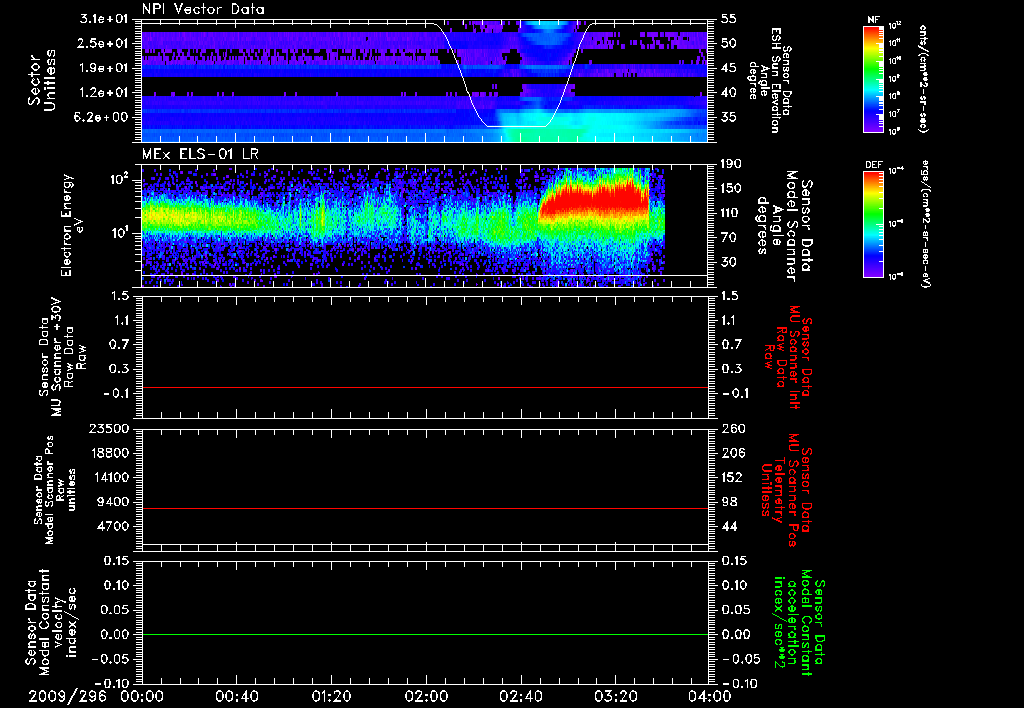Click the red line in MU Scanner +30V plot
The image size is (1024, 708).
[424, 387]
